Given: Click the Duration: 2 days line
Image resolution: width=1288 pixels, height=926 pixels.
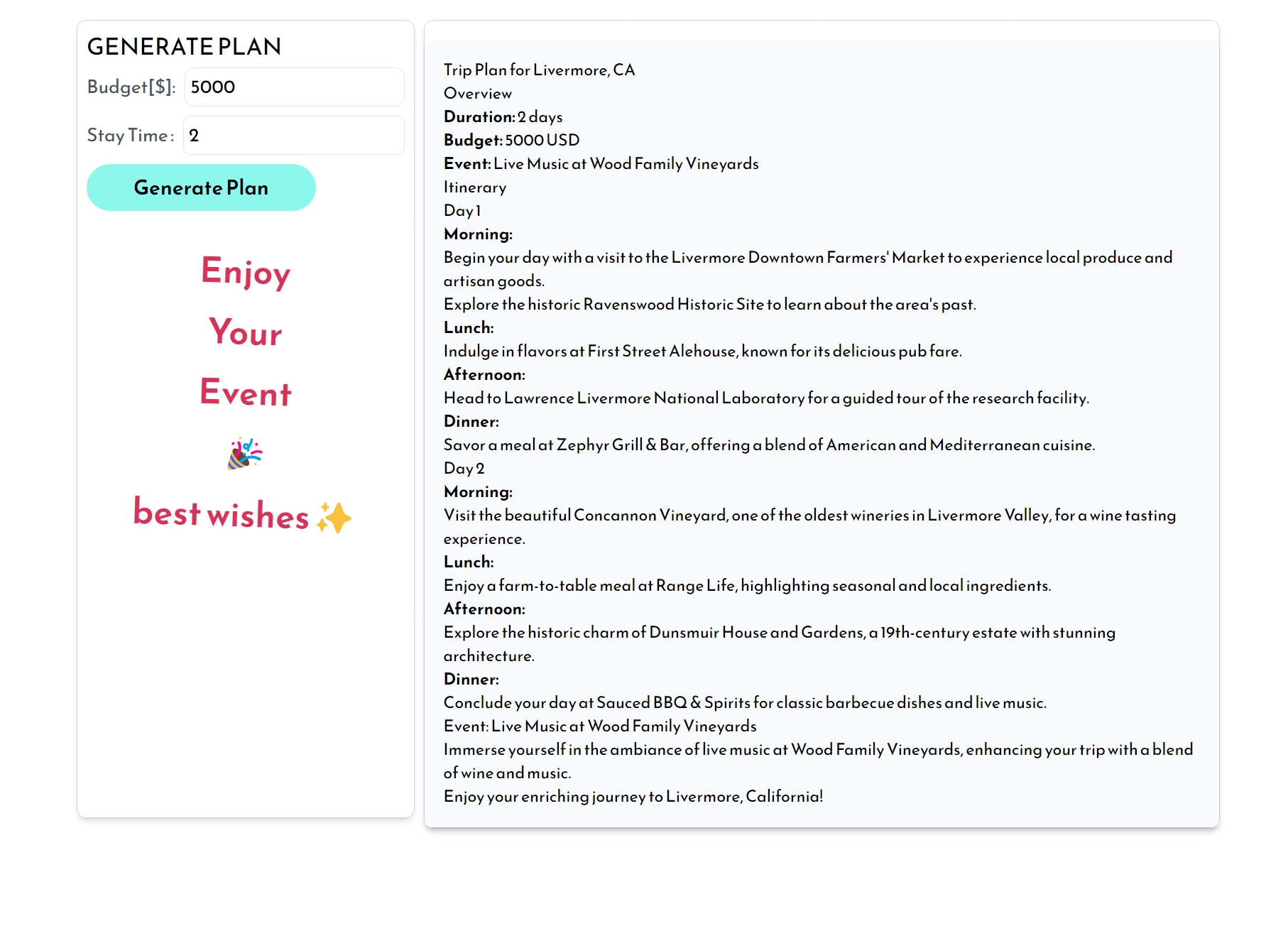Looking at the screenshot, I should click(x=503, y=116).
